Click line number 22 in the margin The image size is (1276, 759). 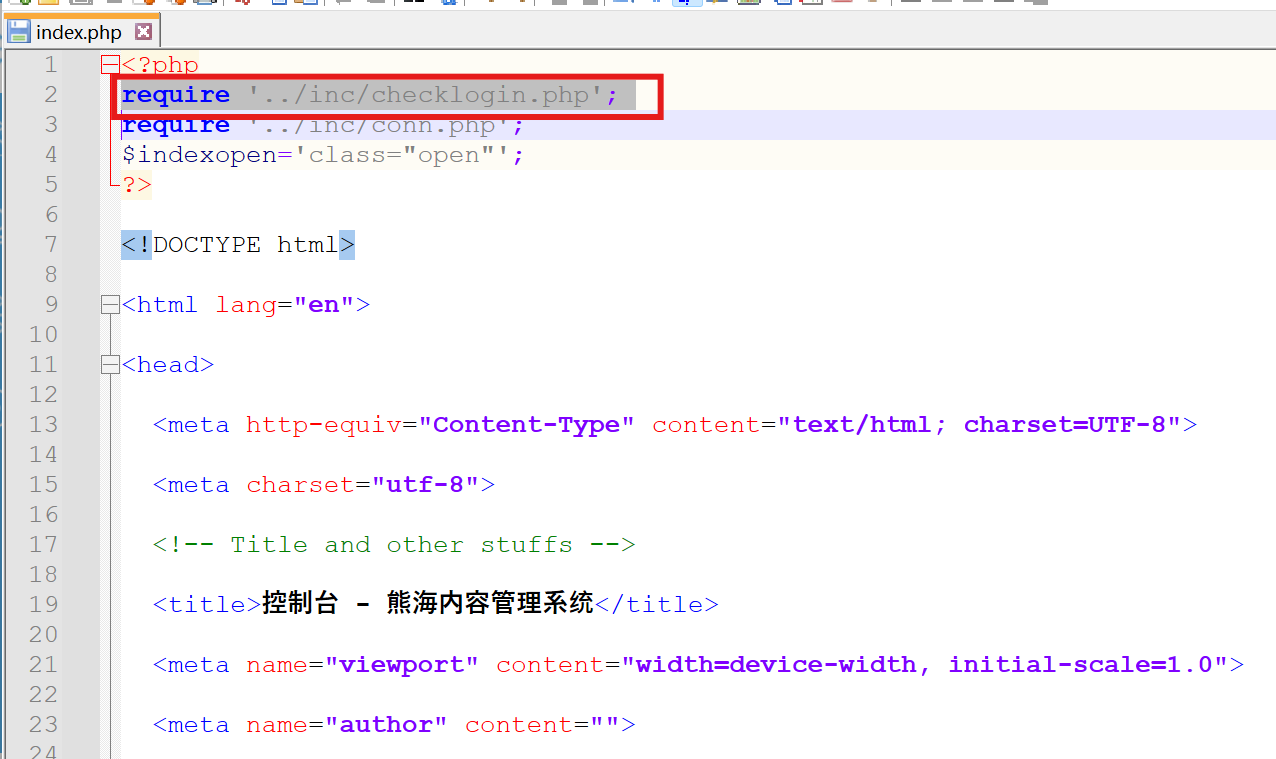44,695
